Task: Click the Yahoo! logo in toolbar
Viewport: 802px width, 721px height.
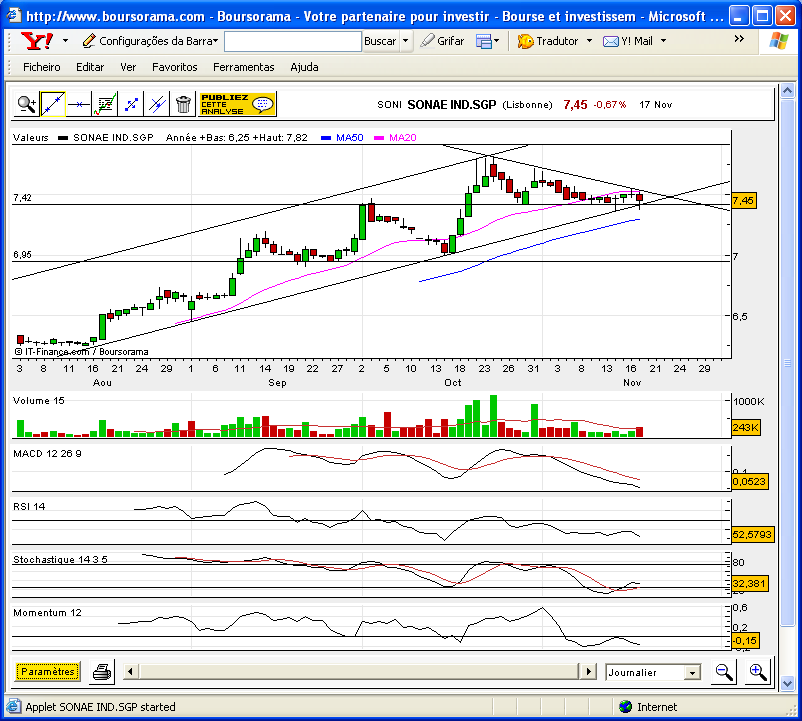Action: (37, 41)
